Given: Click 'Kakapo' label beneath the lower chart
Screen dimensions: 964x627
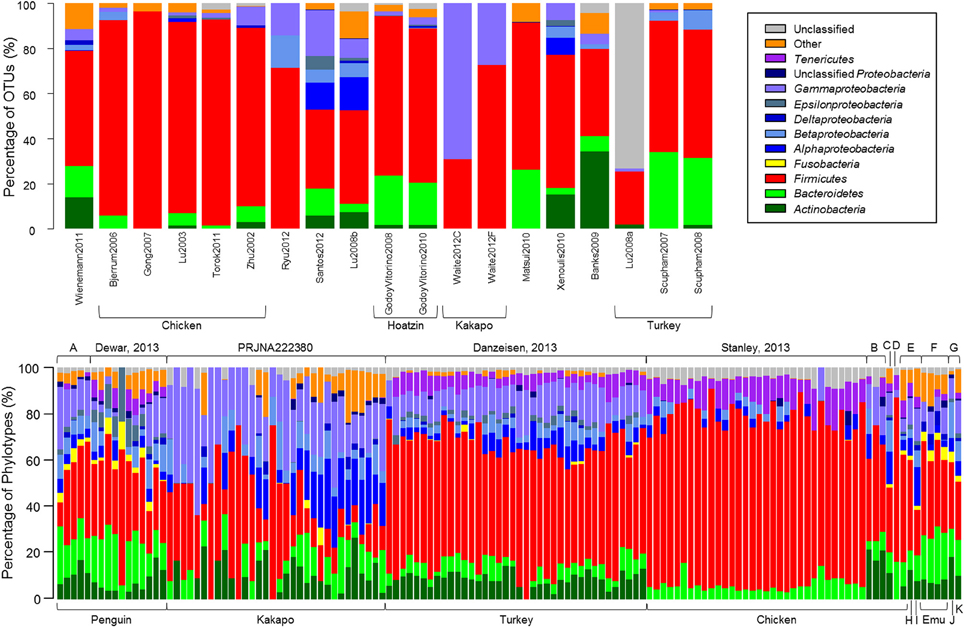Looking at the screenshot, I should pyautogui.click(x=275, y=619).
